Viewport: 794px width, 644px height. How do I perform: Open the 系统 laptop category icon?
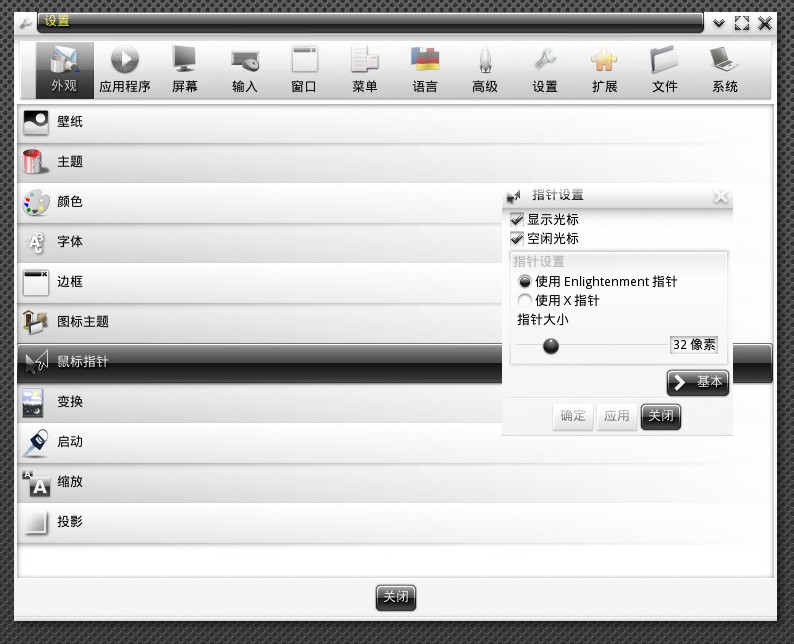point(725,70)
